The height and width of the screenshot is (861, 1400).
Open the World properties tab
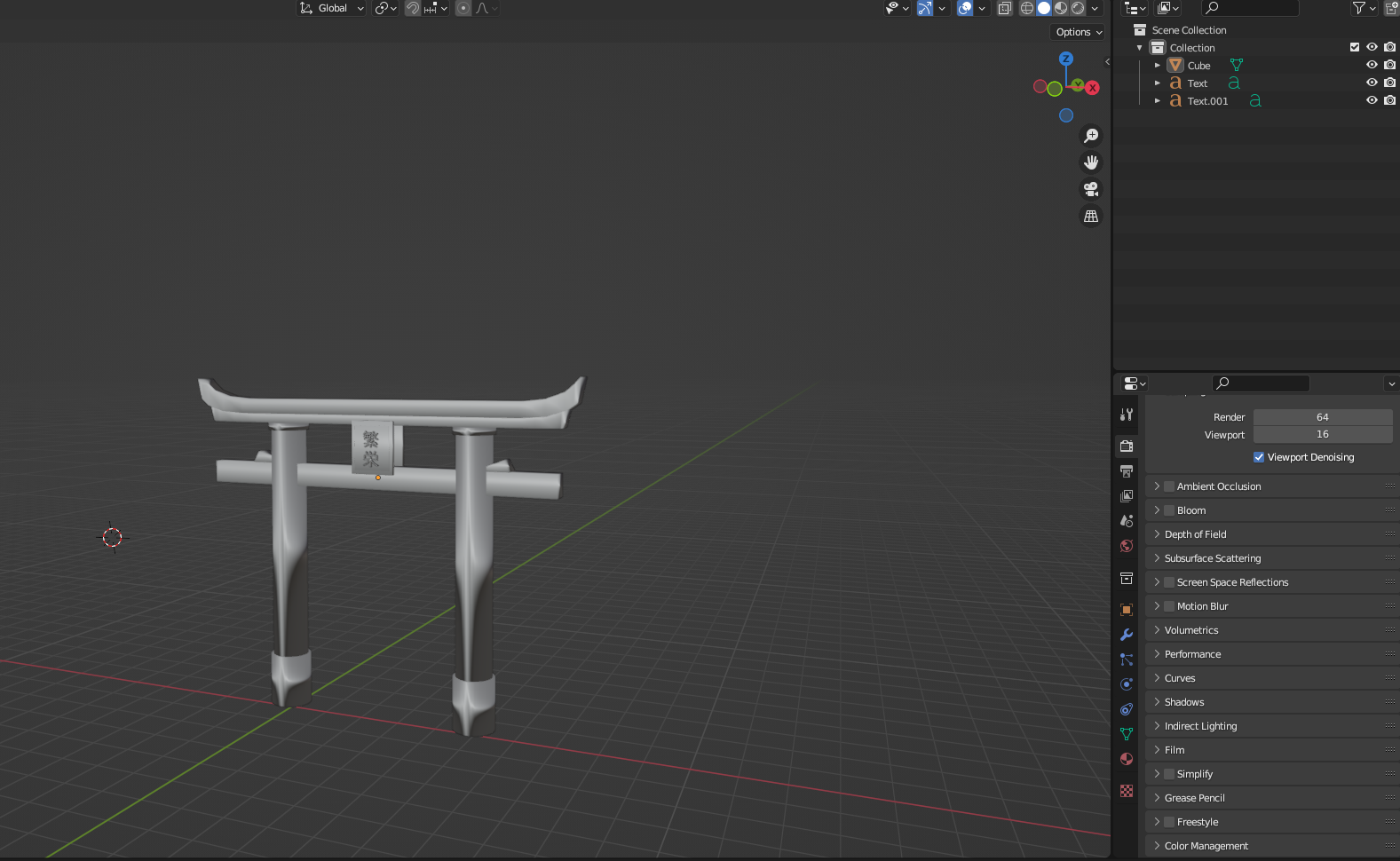1127,546
